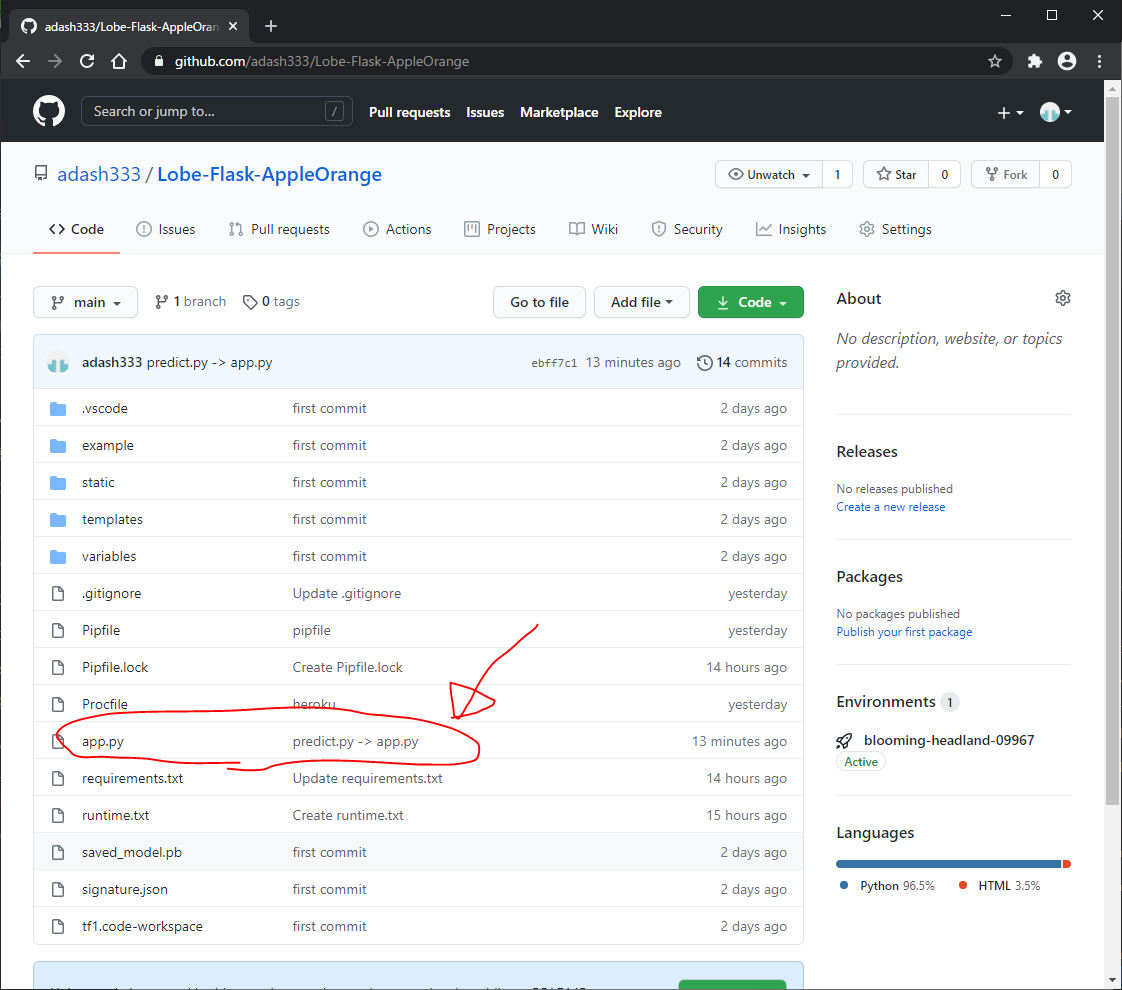This screenshot has height=990, width=1122.
Task: Open commit hash ebff7c1
Action: click(554, 363)
